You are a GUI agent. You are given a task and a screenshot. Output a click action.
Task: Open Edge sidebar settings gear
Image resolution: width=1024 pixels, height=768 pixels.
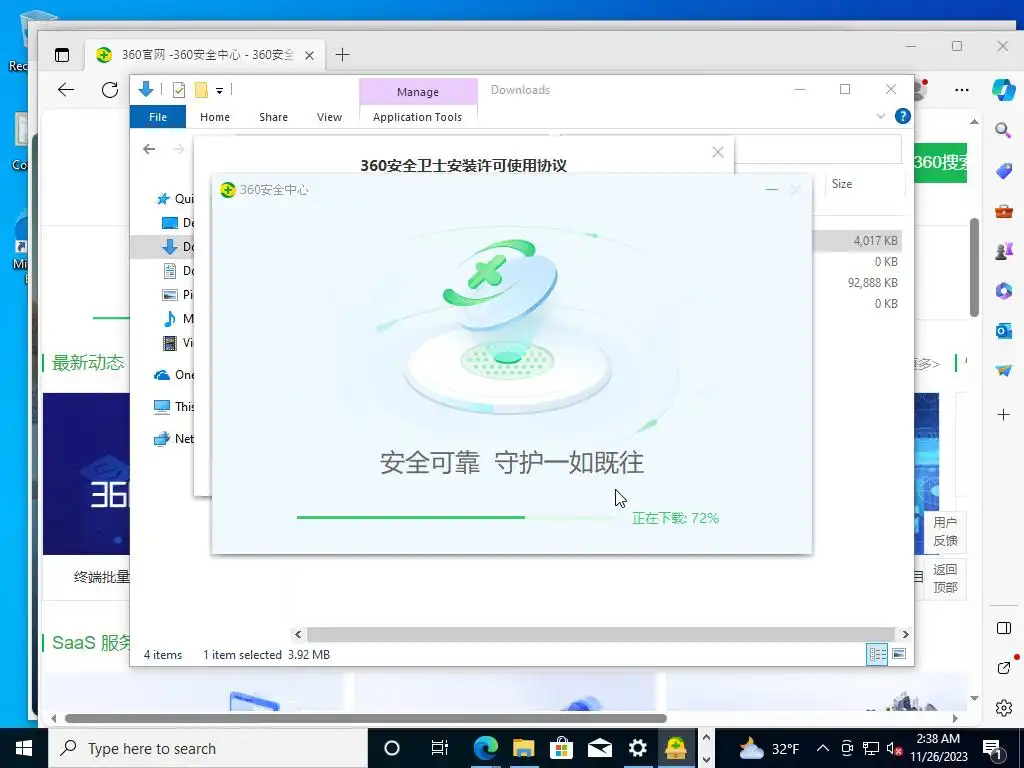coord(1003,707)
